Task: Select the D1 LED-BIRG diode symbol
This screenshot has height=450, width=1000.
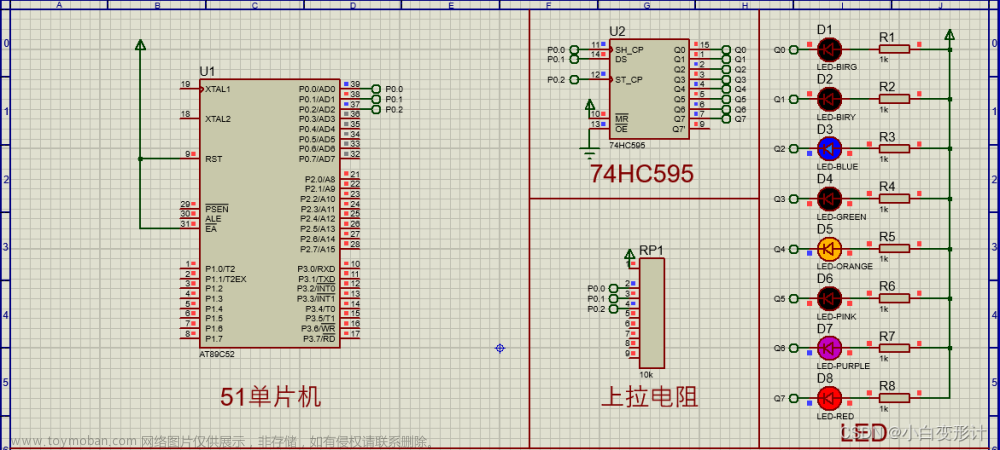Action: pyautogui.click(x=829, y=49)
